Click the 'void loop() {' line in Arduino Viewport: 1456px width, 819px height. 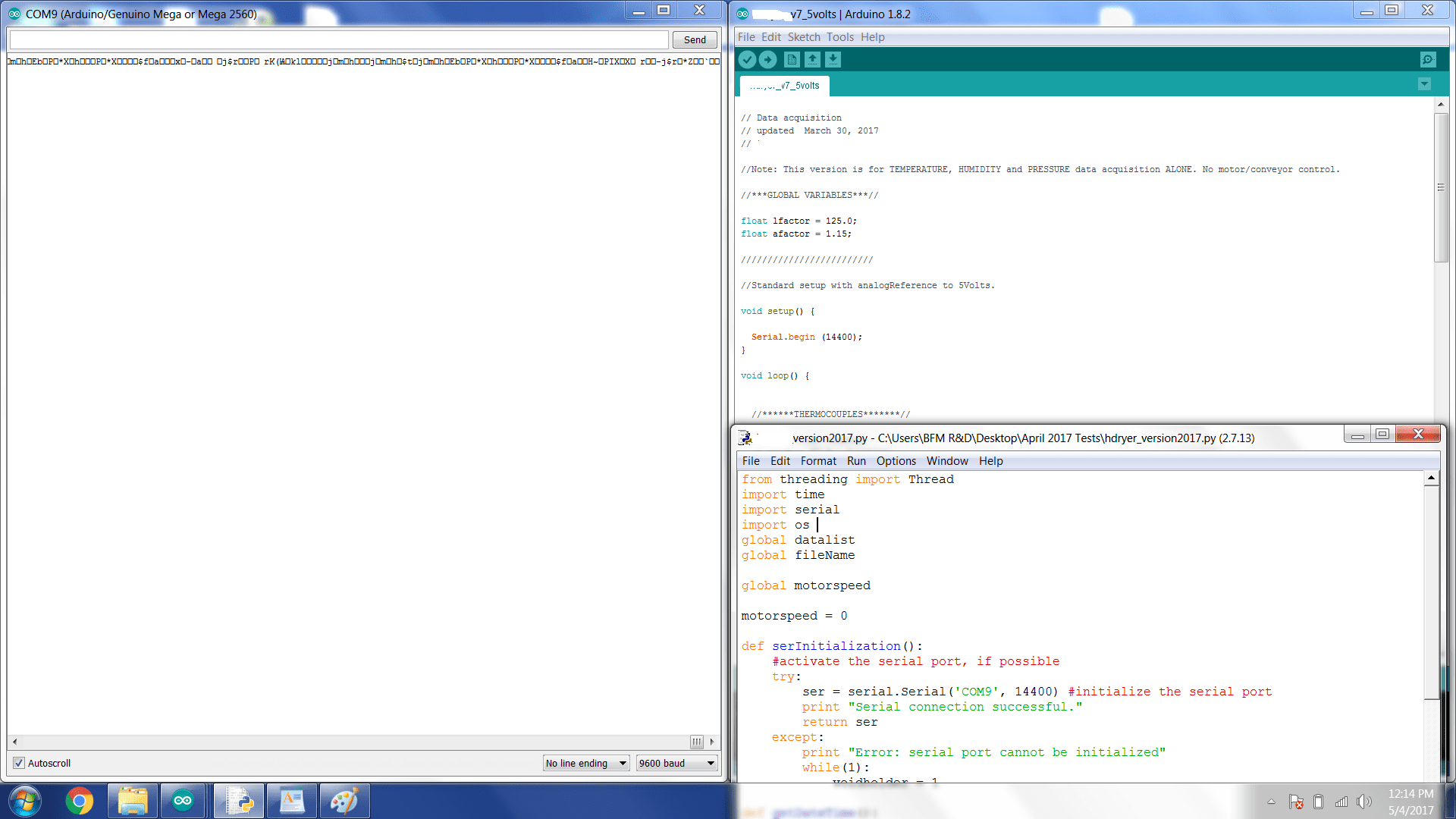tap(775, 375)
